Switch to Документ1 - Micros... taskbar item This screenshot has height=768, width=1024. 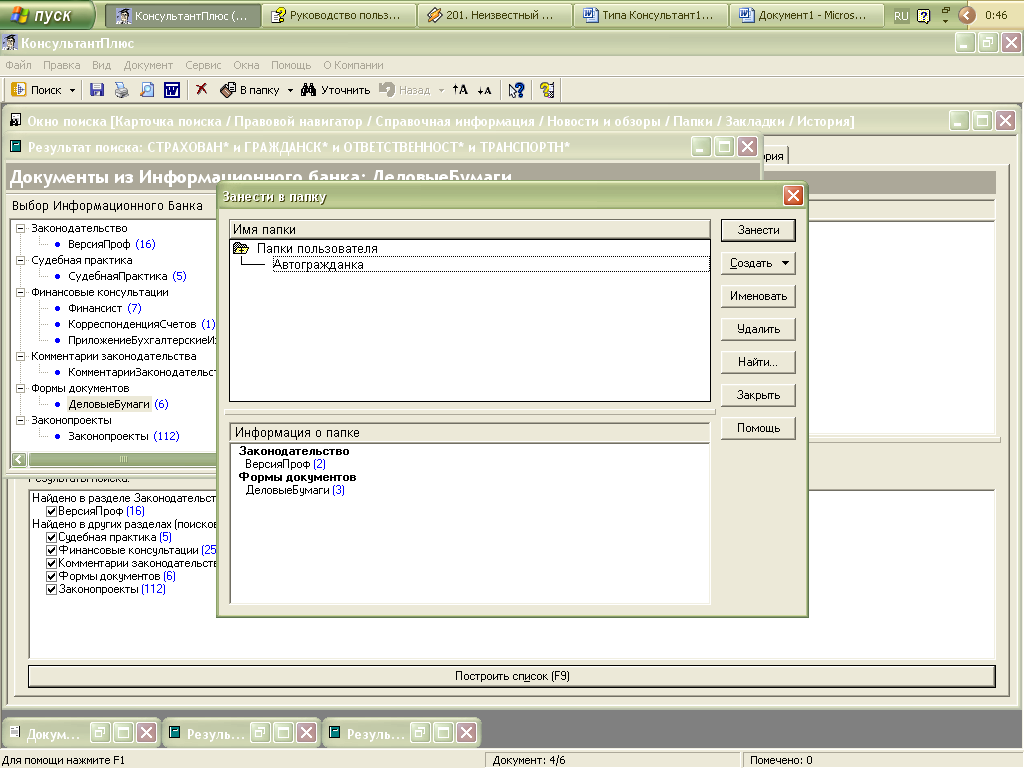pos(807,15)
